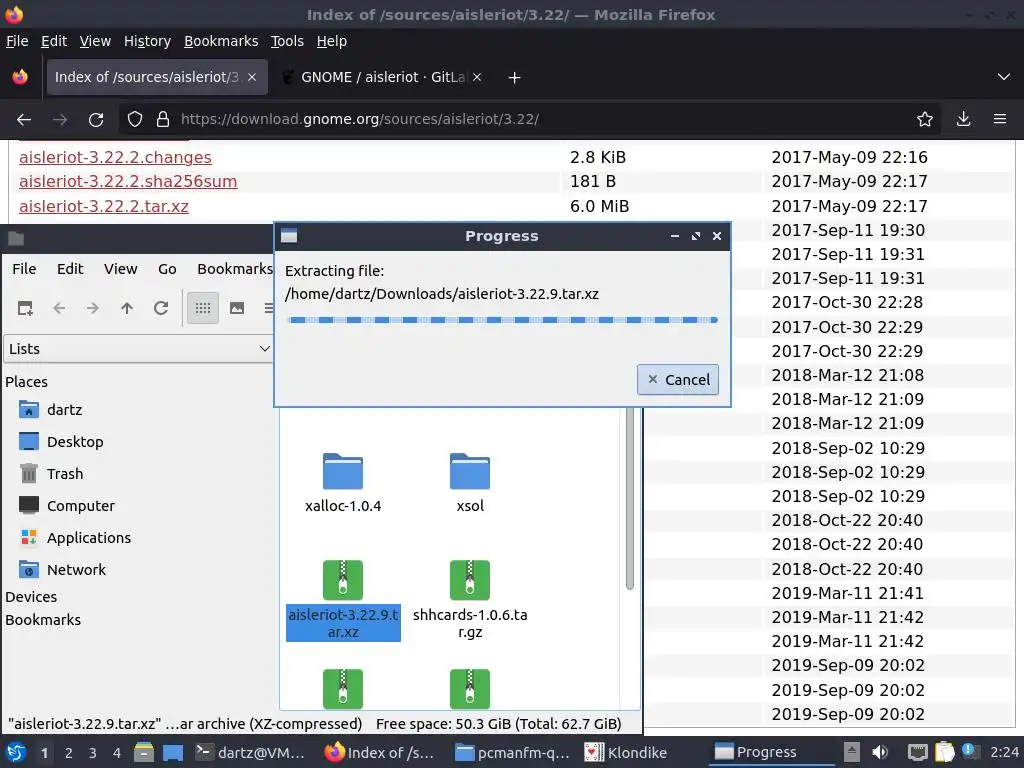Open the file manager View menu
1024x768 pixels.
pyautogui.click(x=121, y=269)
